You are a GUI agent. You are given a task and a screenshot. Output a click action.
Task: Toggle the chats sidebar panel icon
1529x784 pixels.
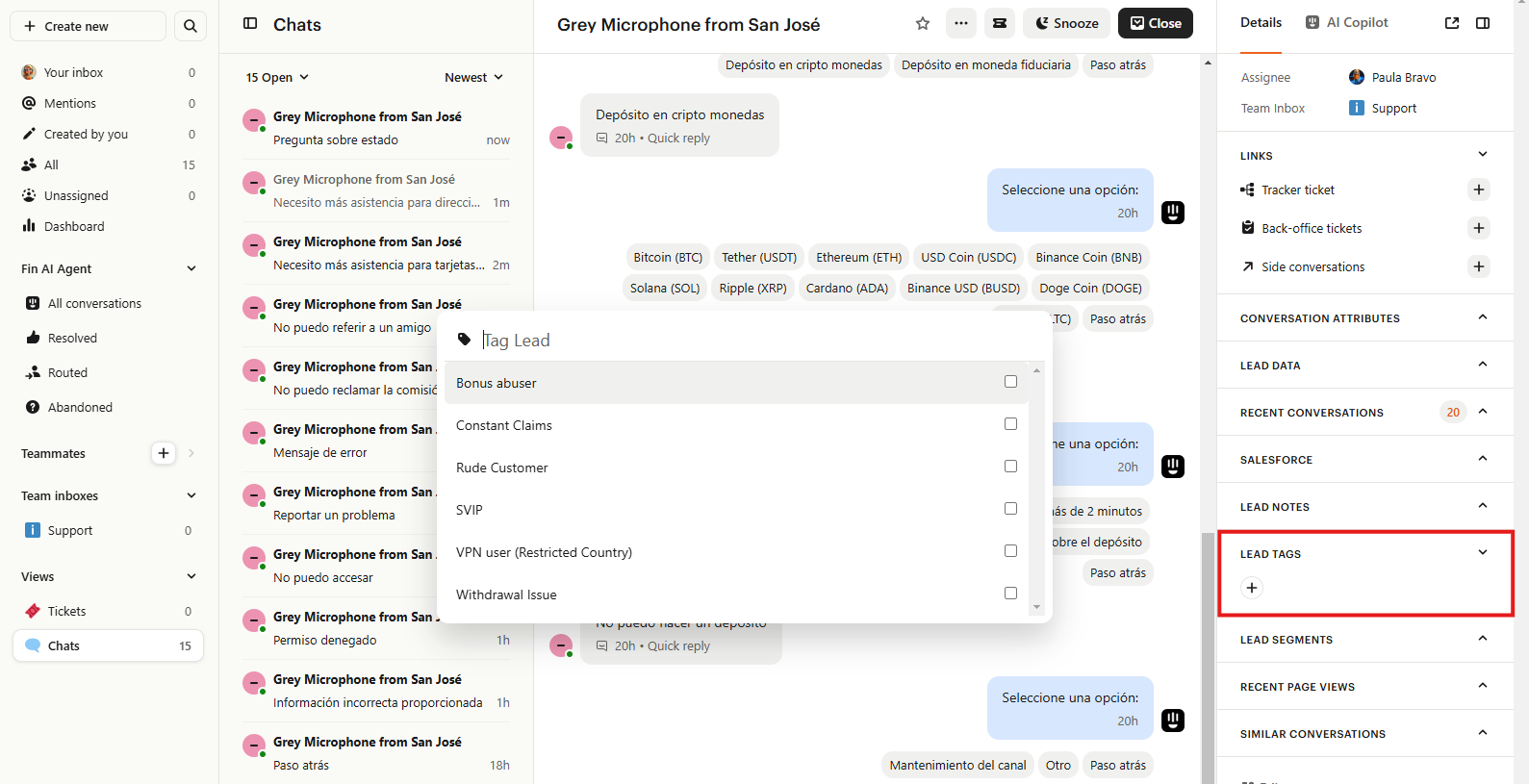(x=250, y=24)
